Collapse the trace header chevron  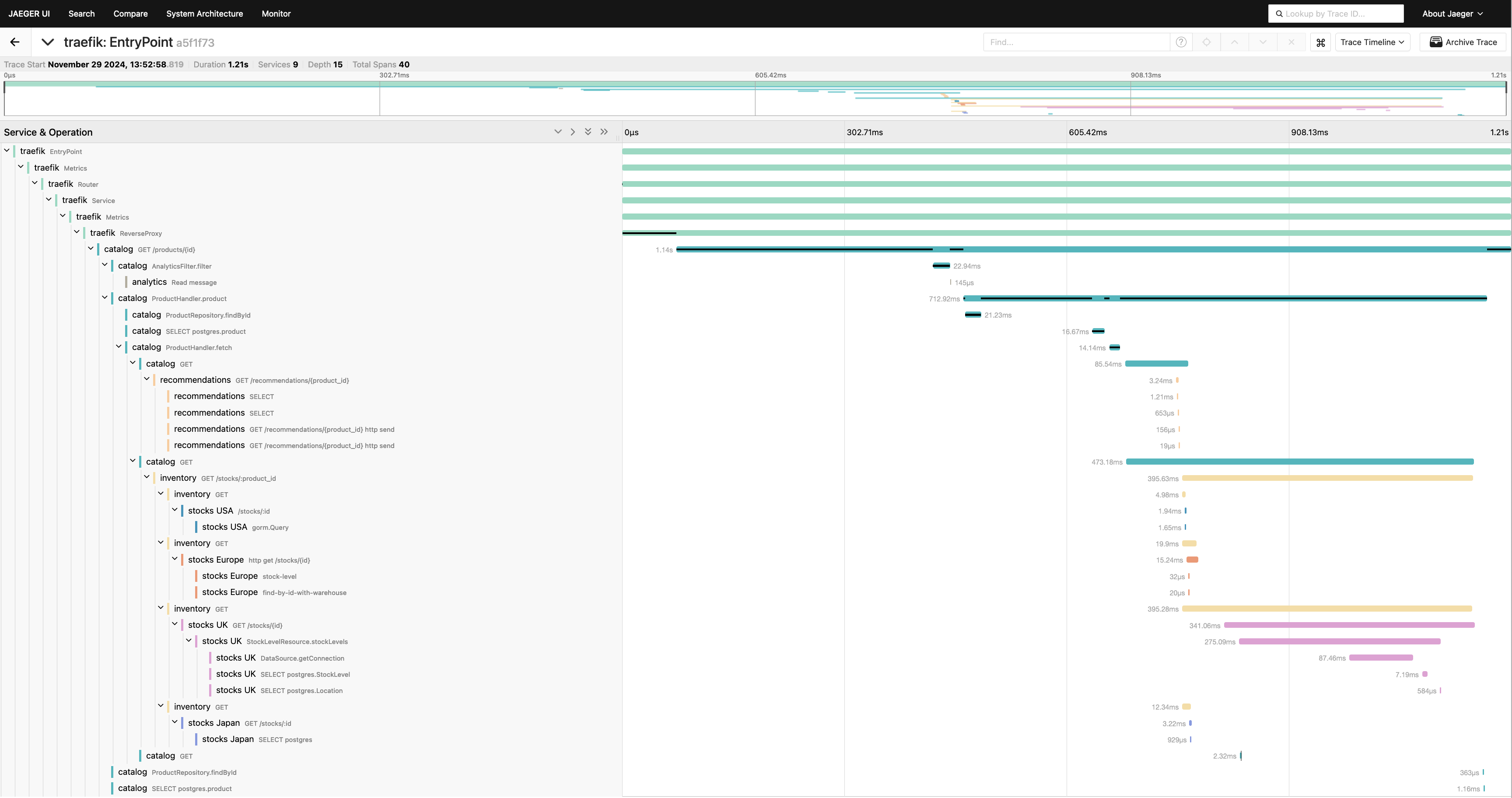point(48,42)
